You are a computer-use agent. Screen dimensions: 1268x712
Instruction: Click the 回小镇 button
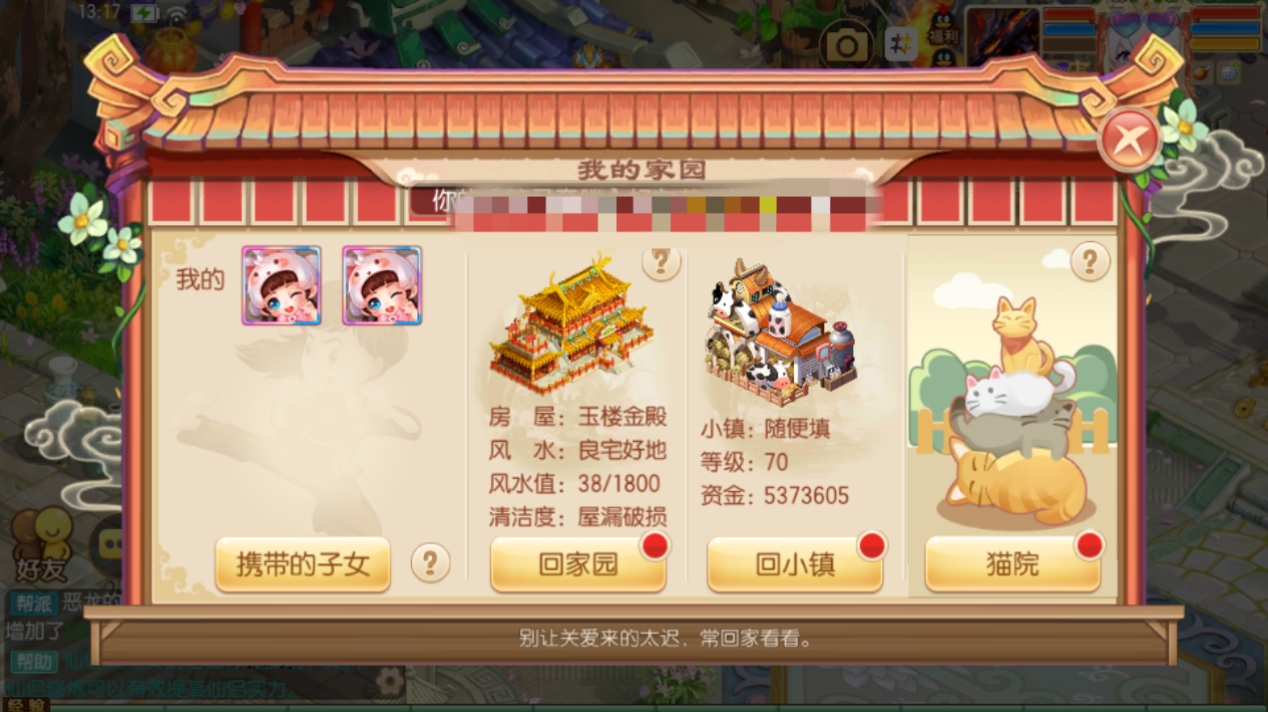click(x=795, y=565)
